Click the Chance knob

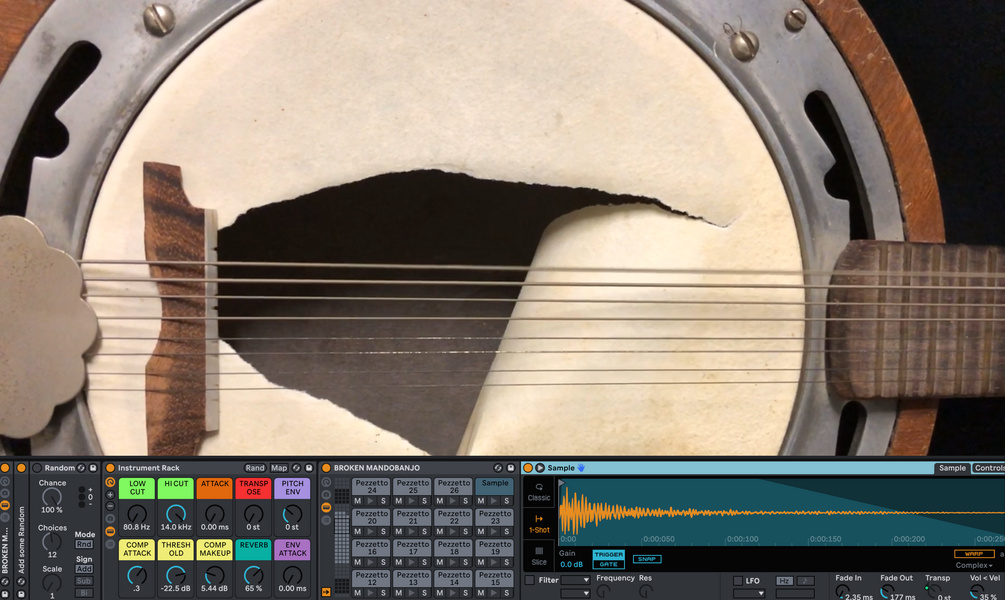click(x=52, y=497)
